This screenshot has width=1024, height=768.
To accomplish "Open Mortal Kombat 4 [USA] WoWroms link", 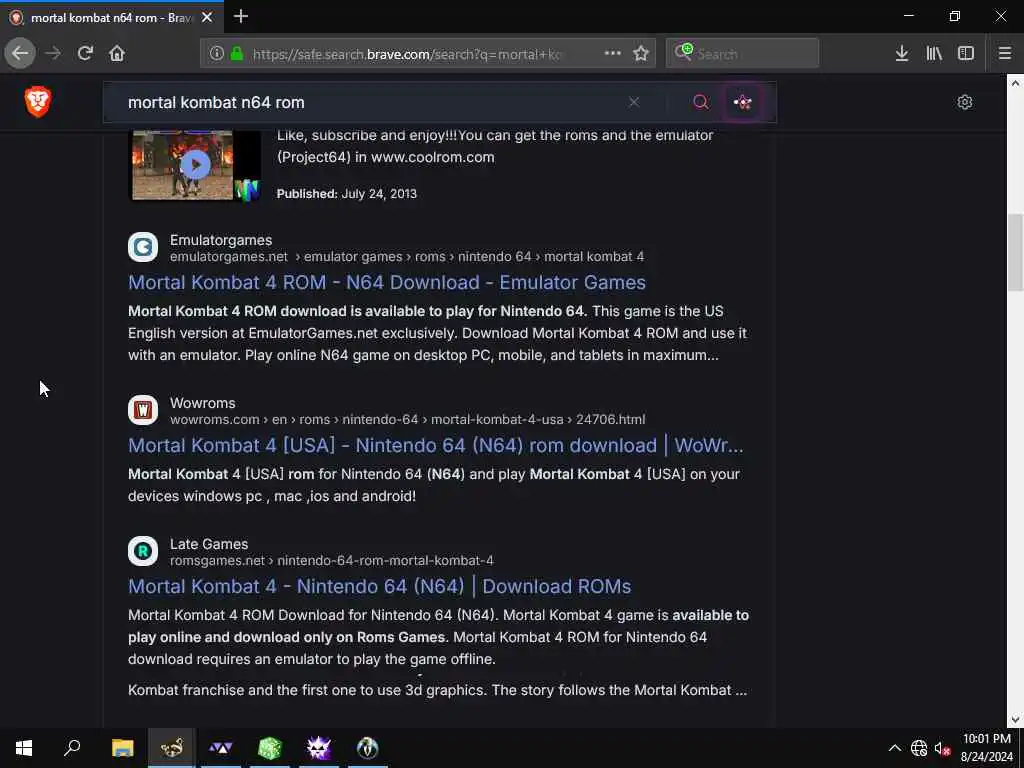I will pos(436,445).
